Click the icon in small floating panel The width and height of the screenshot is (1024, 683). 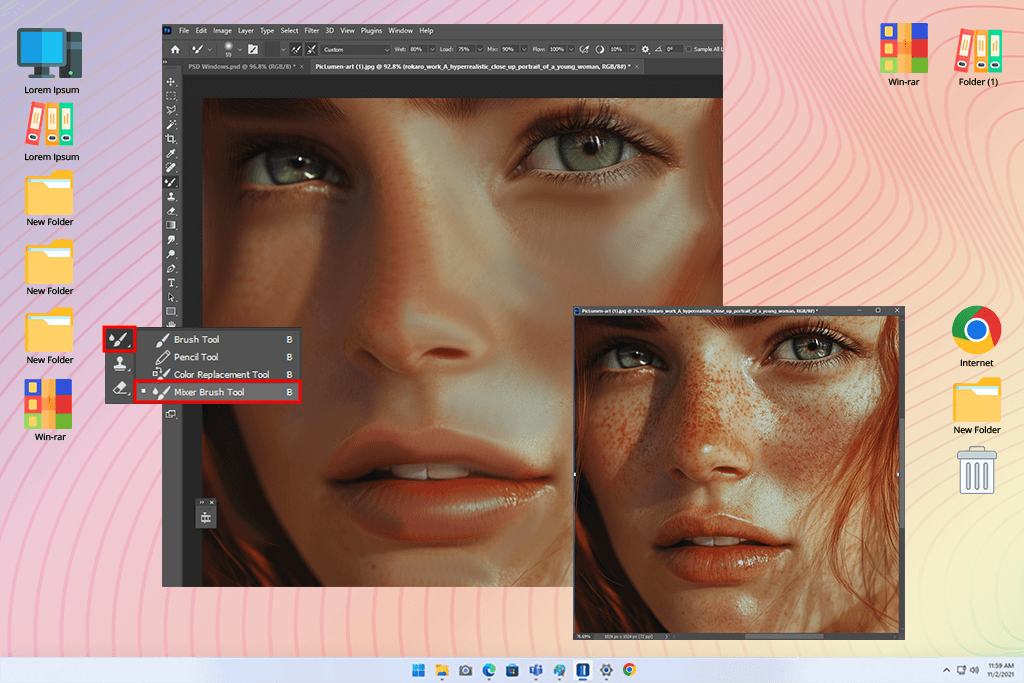(x=206, y=518)
